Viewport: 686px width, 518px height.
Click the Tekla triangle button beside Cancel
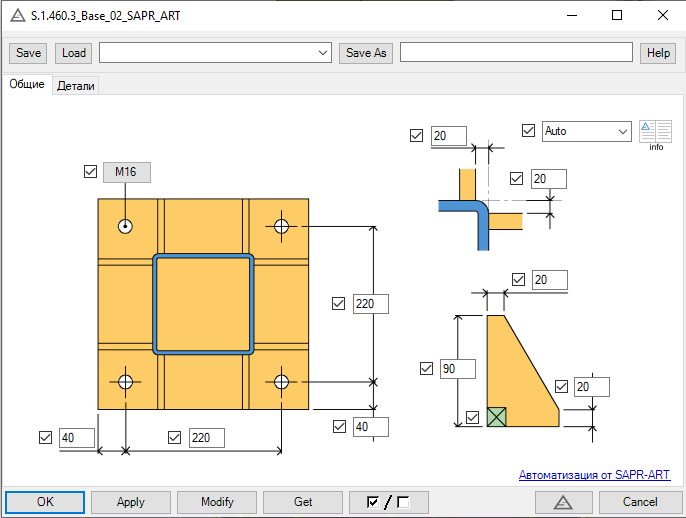tap(564, 502)
